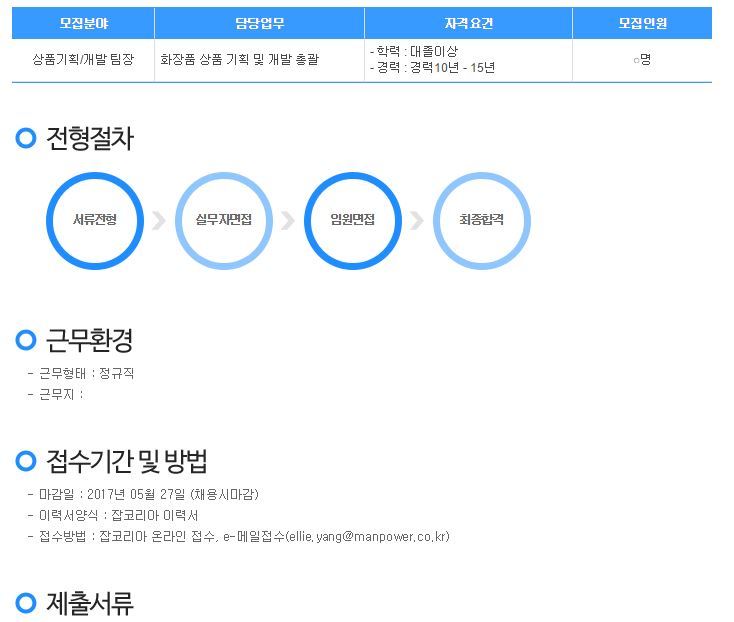Viewport: 734px width, 622px height.
Task: Click the arrow between 실무자면접 and 임원면접
Action: [288, 221]
